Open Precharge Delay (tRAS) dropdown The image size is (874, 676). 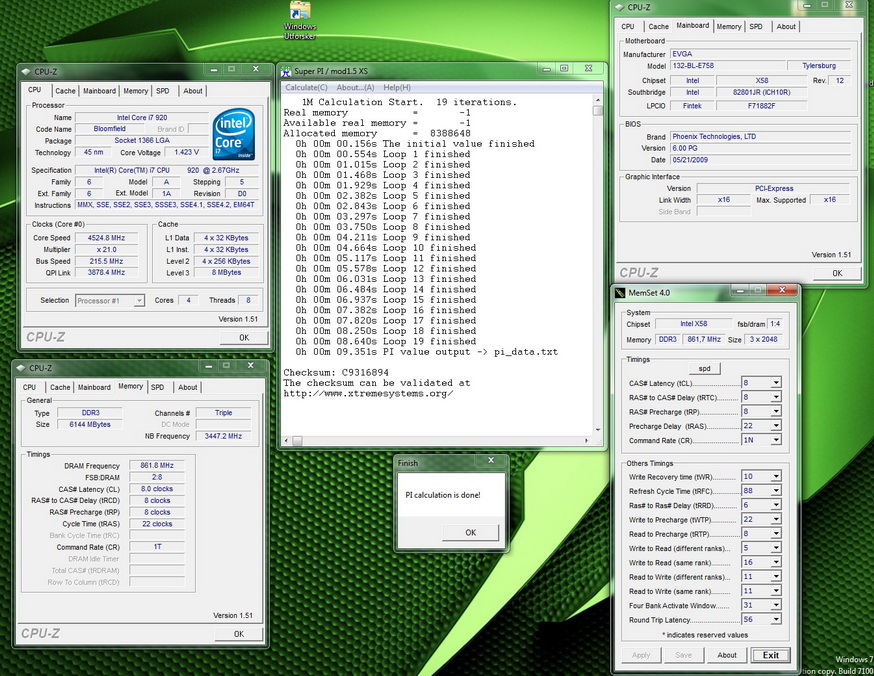tap(775, 426)
